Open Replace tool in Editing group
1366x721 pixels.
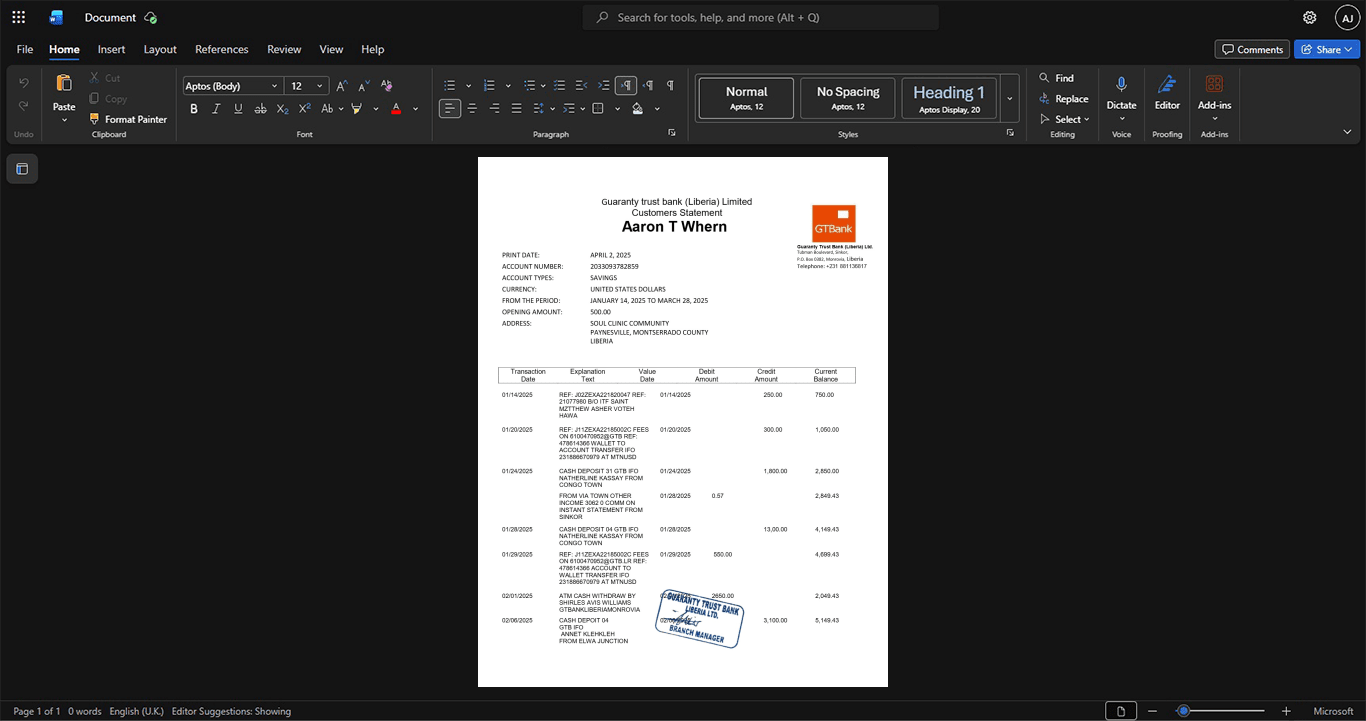[1063, 99]
